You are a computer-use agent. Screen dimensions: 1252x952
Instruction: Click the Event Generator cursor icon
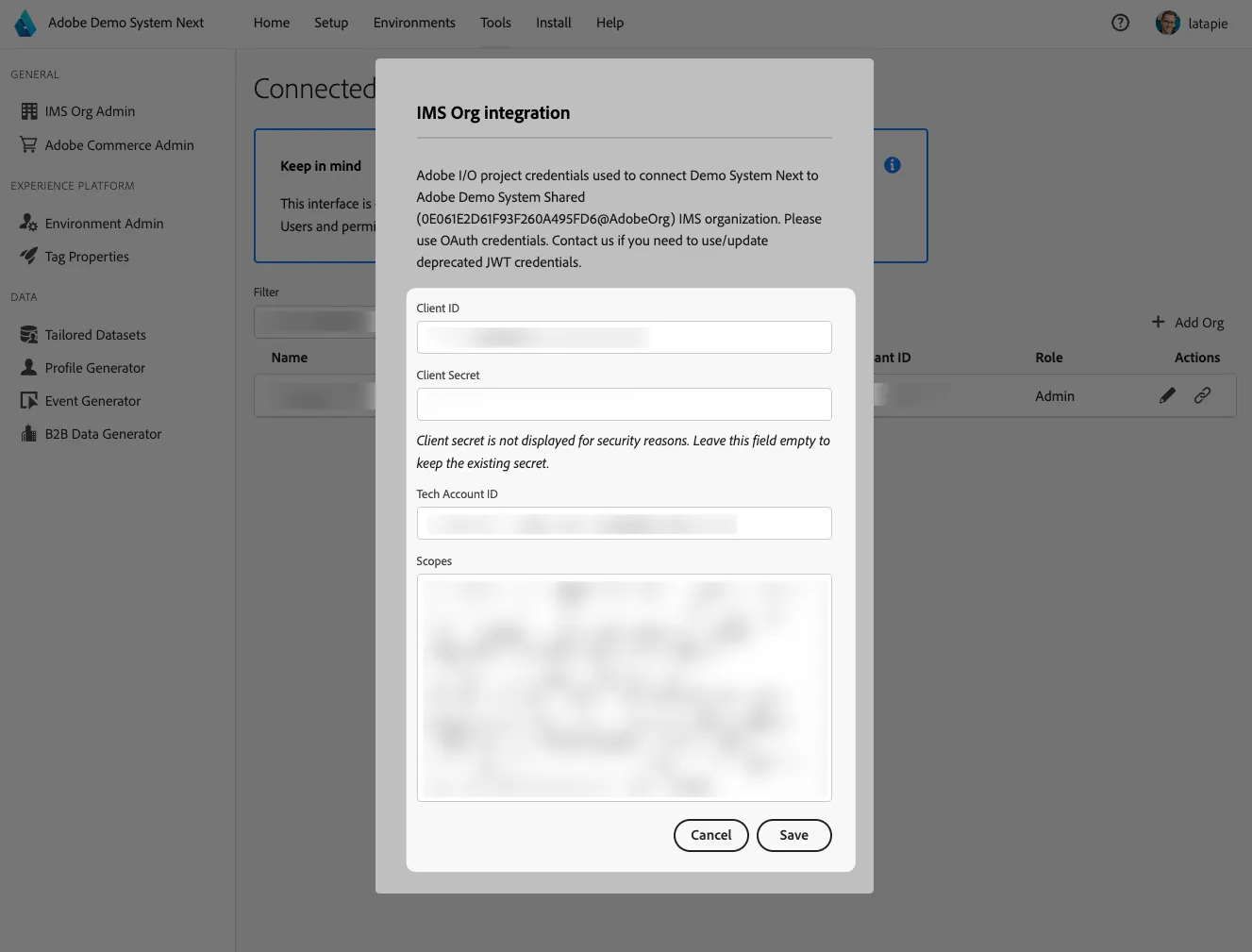point(29,401)
